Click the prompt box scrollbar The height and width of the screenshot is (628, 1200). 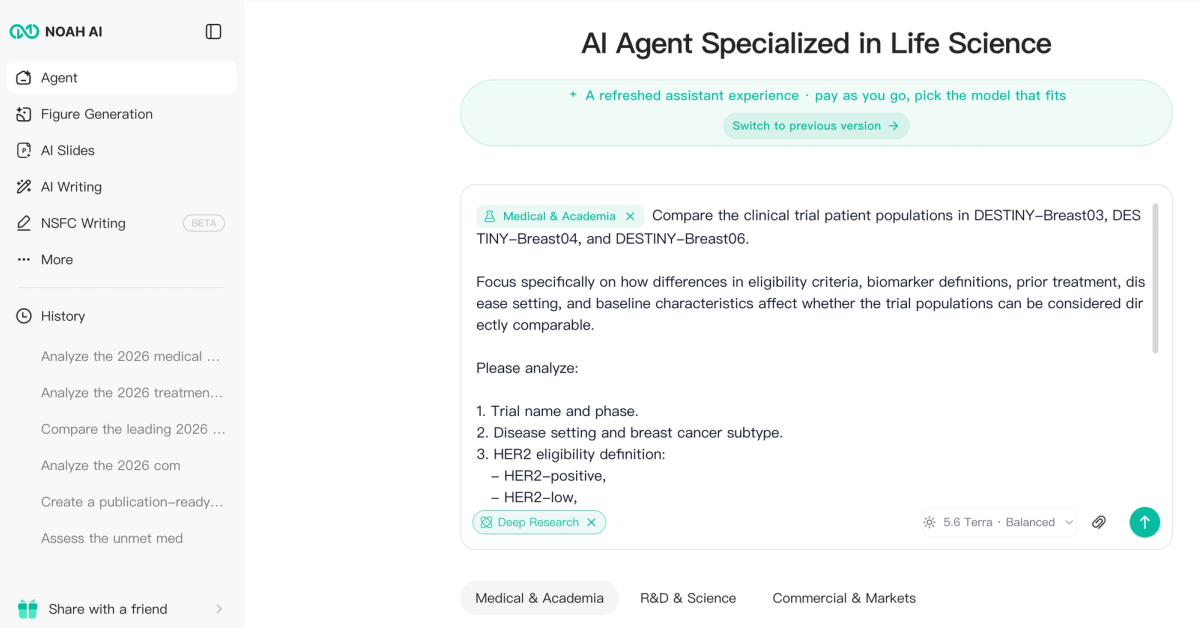1155,279
